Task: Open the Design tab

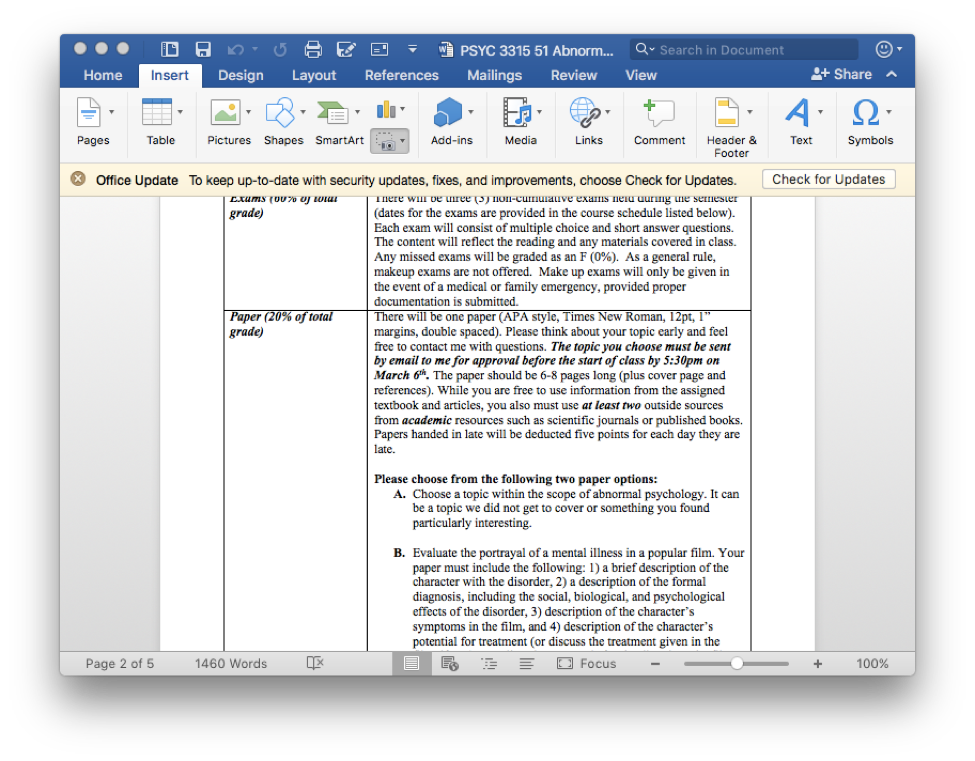Action: pyautogui.click(x=241, y=75)
